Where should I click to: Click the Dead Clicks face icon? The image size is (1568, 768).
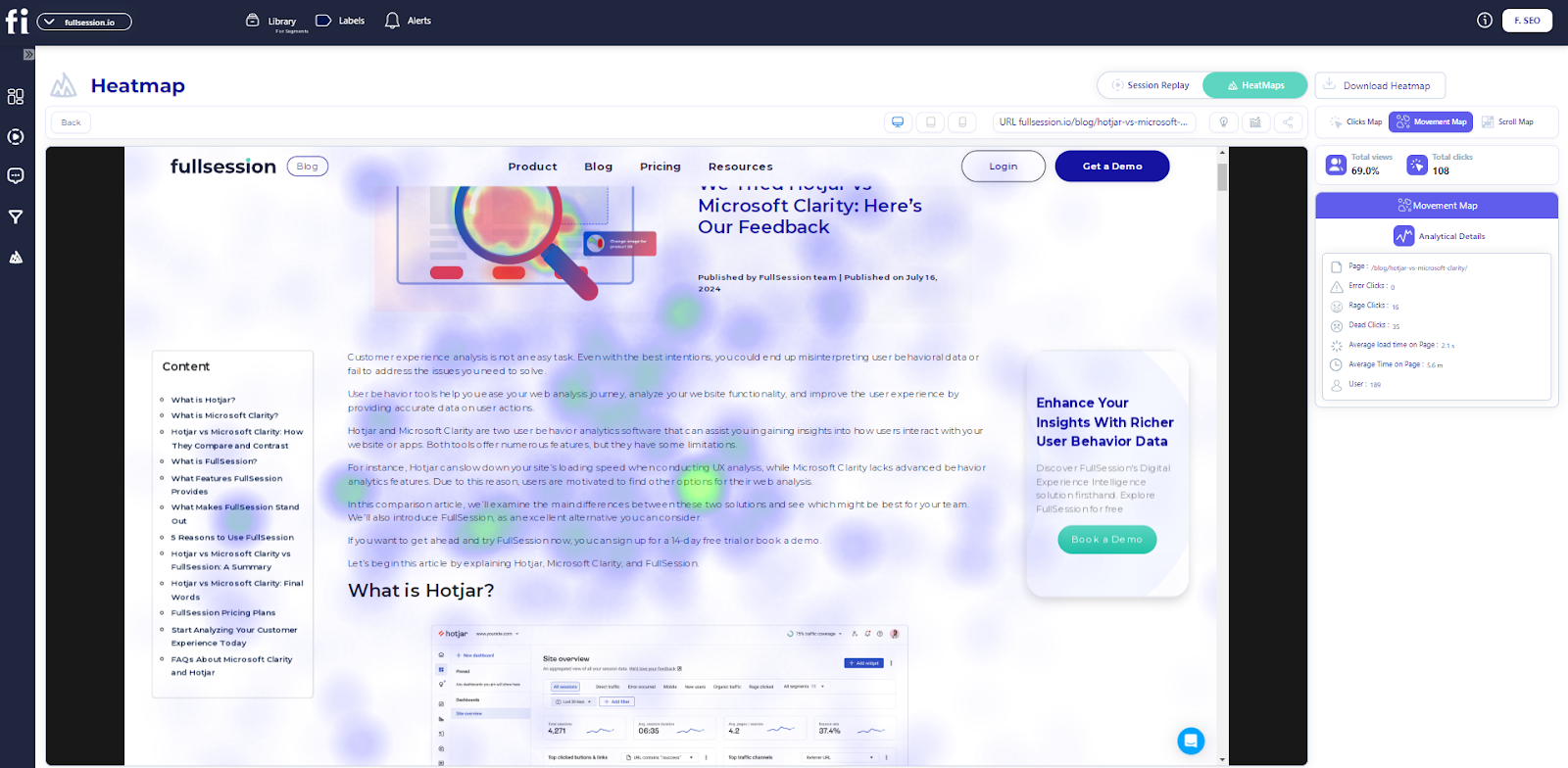pyautogui.click(x=1337, y=326)
